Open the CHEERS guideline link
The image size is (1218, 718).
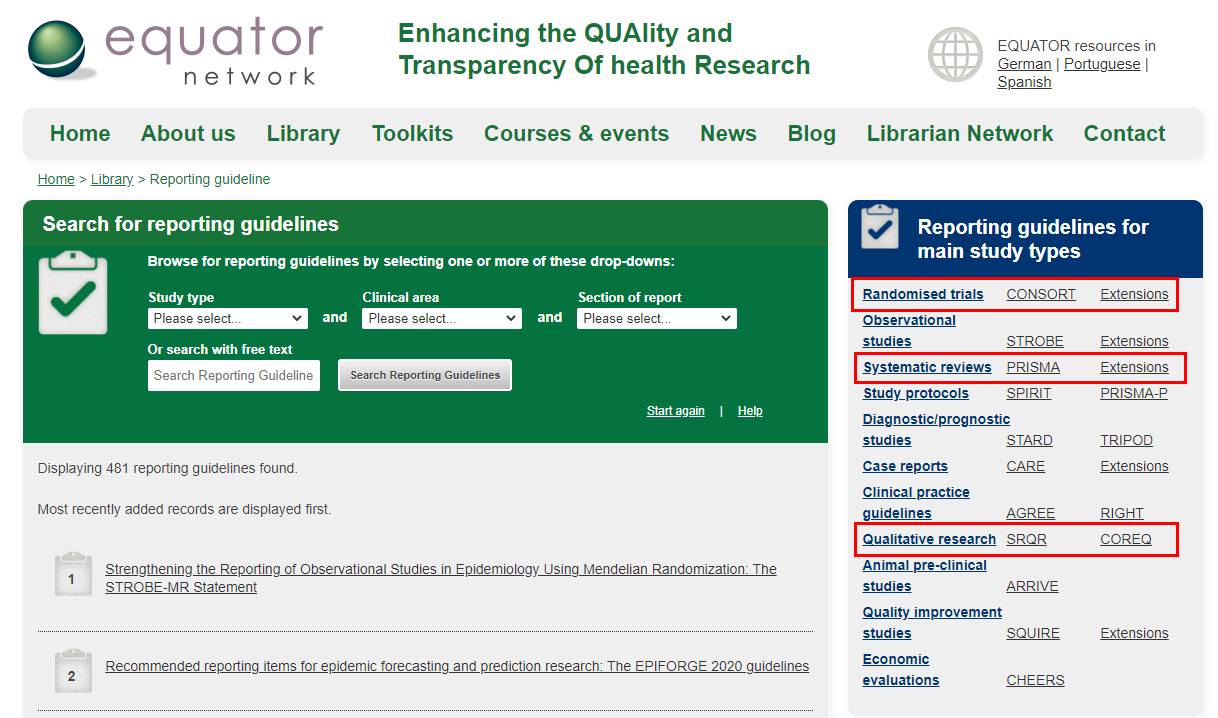click(1035, 680)
